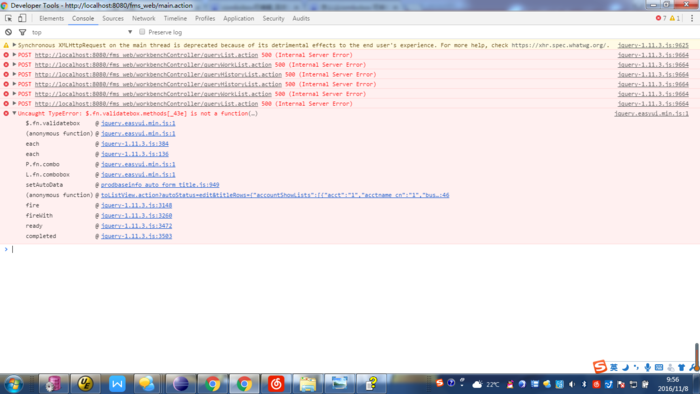Clear the console with the ban icon
The width and height of the screenshot is (700, 394).
[8, 32]
